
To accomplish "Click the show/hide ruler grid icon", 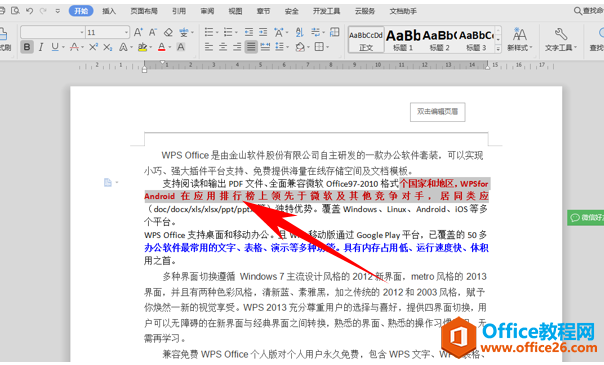I will tap(335, 32).
